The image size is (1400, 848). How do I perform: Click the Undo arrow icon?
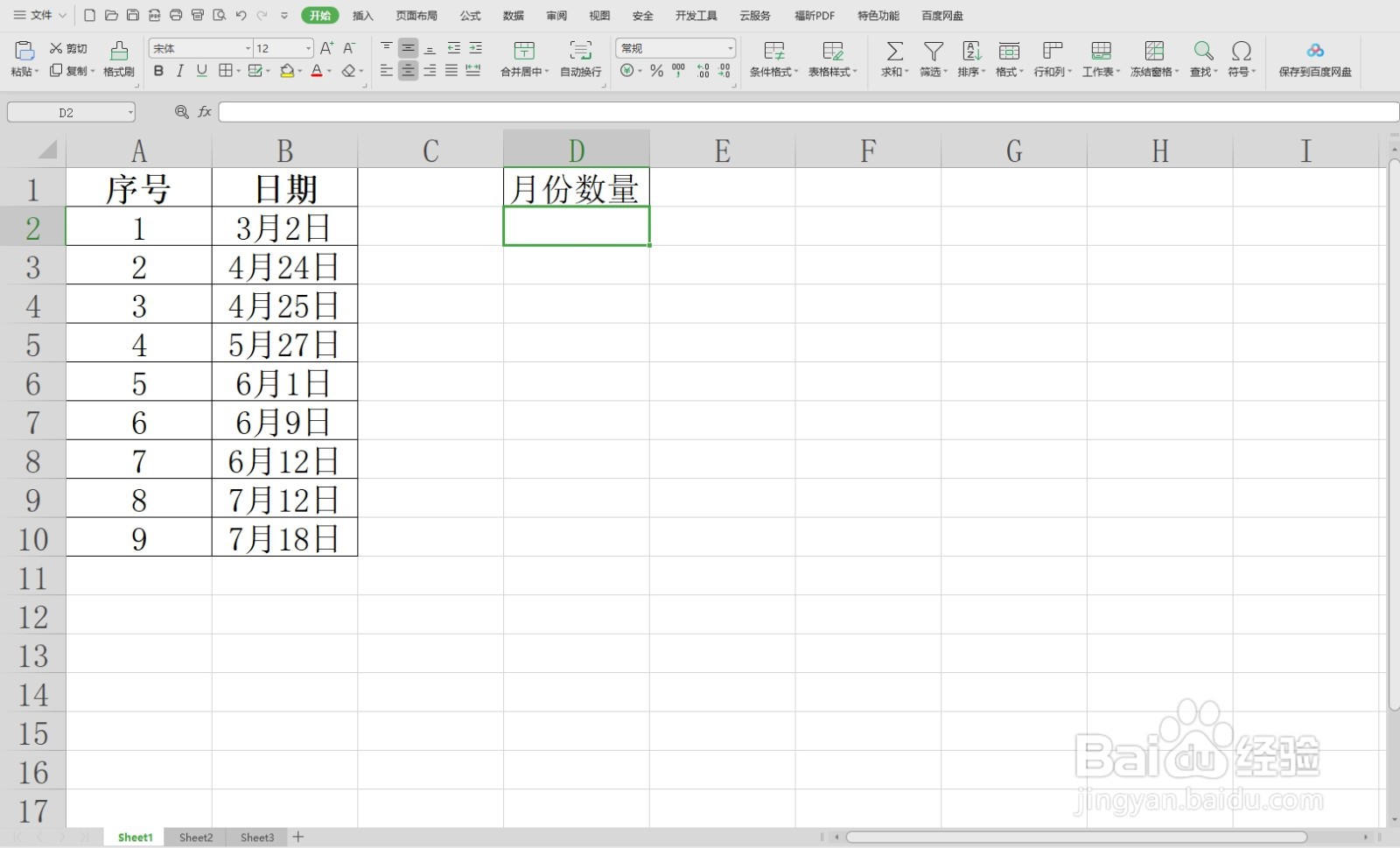click(x=241, y=16)
